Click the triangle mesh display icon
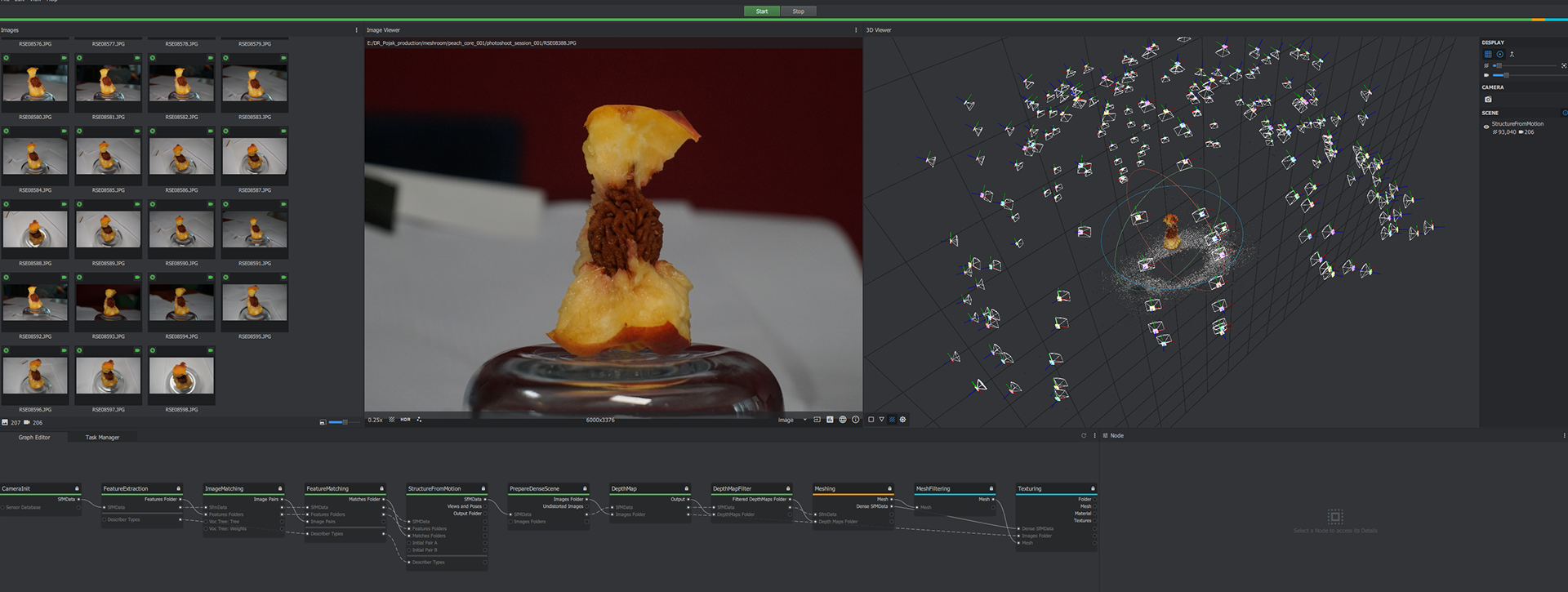 [x=881, y=420]
